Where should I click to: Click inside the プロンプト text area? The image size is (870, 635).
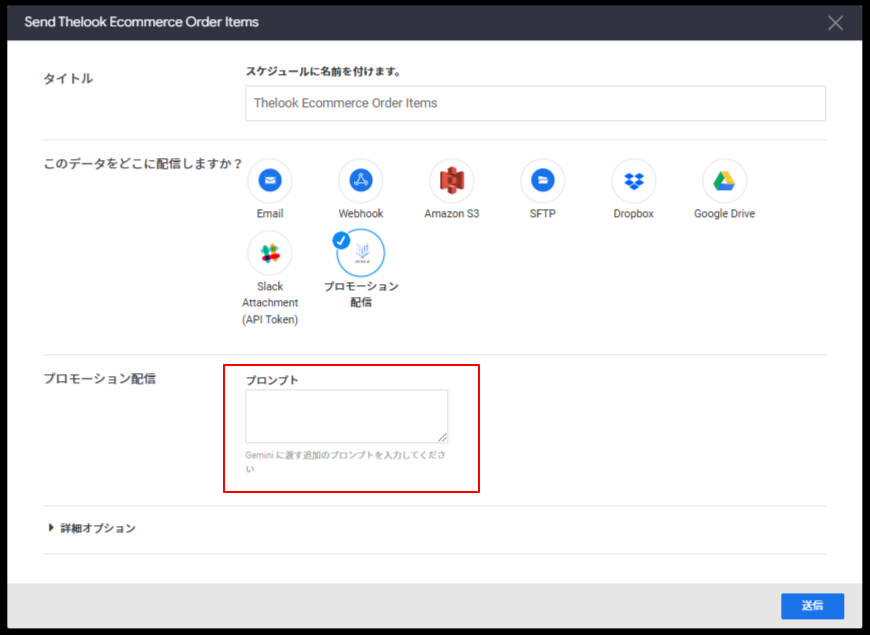[347, 416]
